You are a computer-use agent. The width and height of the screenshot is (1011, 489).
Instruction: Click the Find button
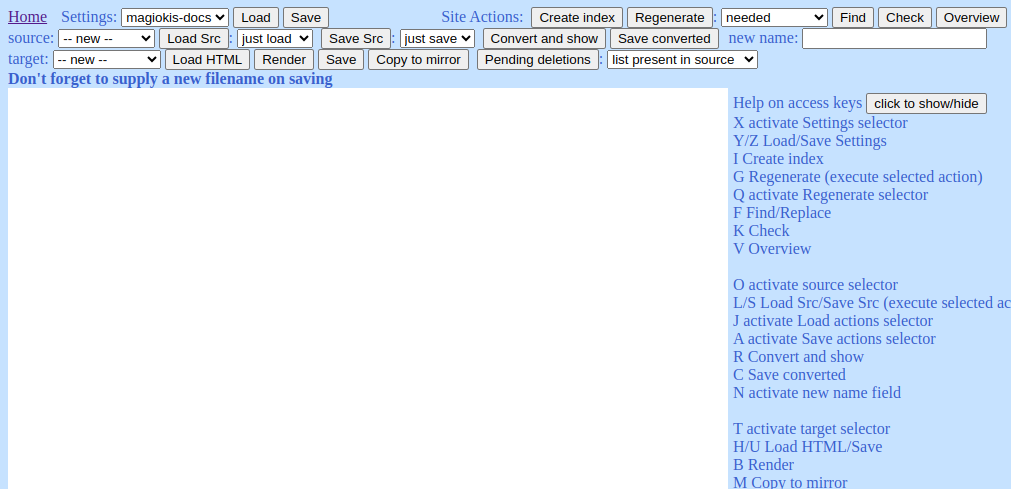[853, 17]
